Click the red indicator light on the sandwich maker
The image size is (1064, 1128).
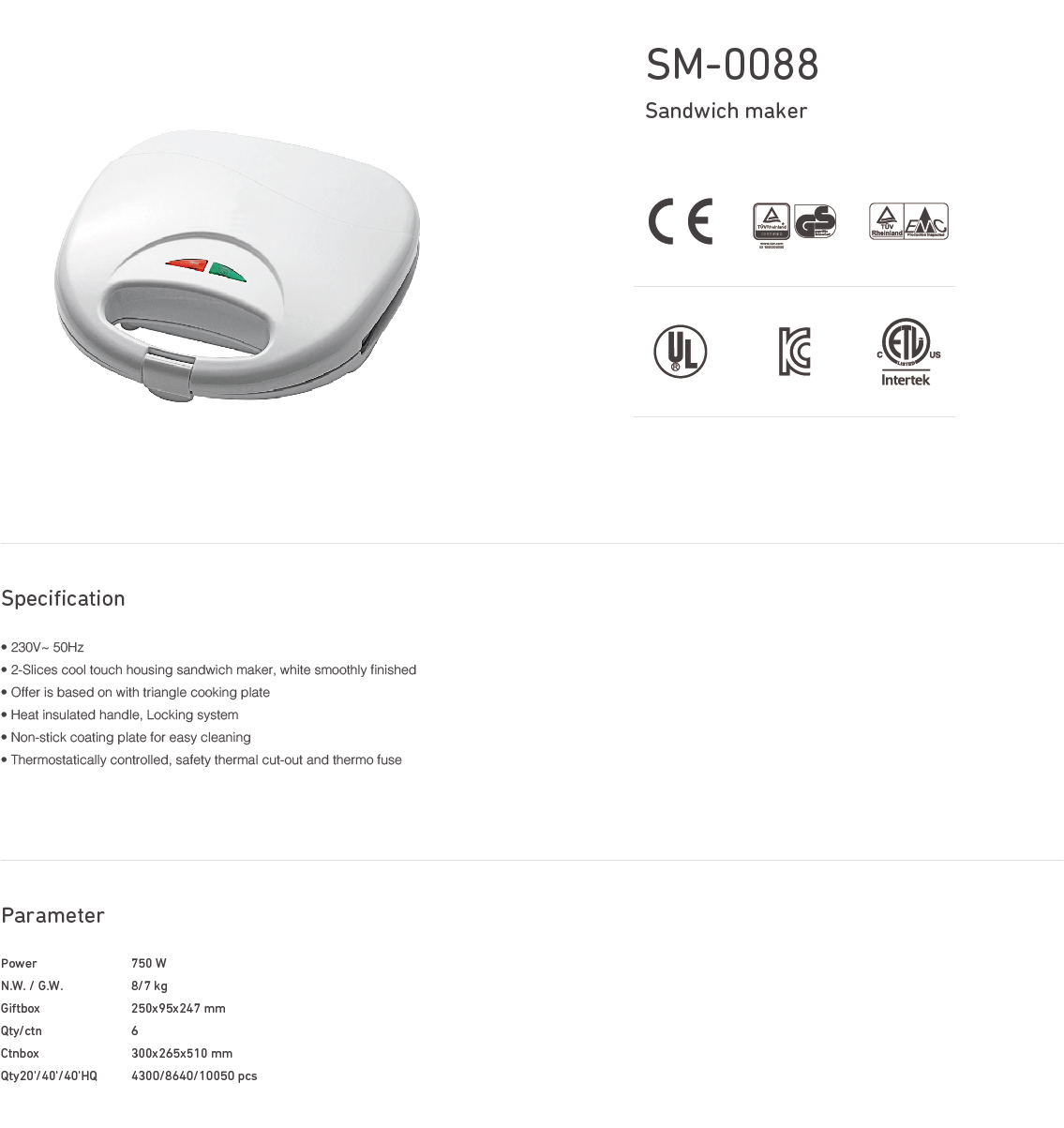tap(187, 265)
